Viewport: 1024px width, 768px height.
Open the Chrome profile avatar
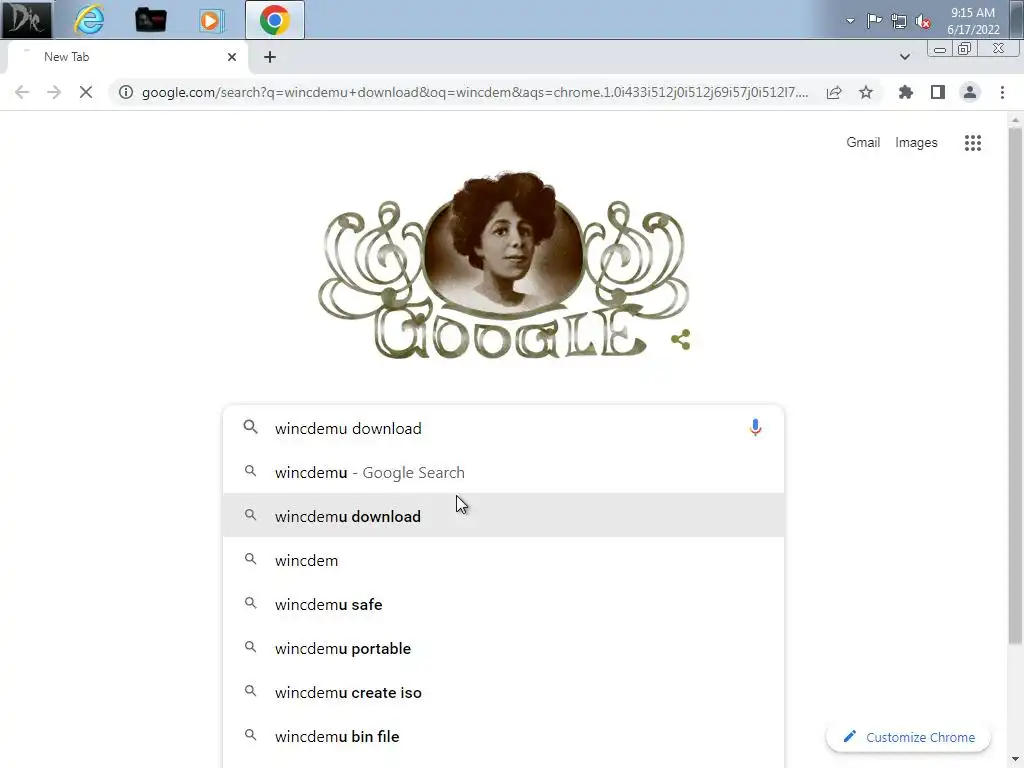pos(970,92)
